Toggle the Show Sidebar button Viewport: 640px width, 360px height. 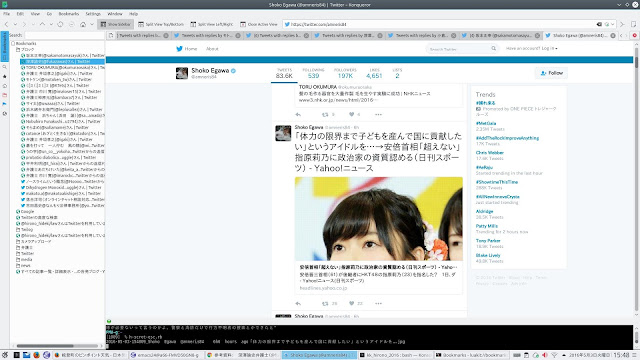point(116,24)
